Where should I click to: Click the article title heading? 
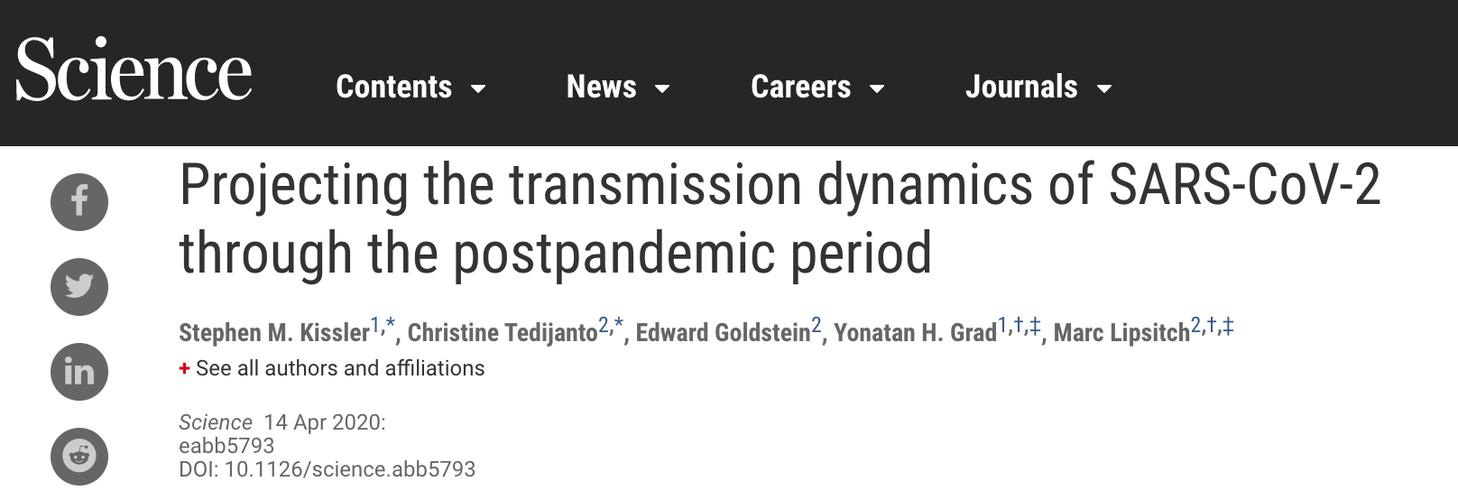point(779,219)
